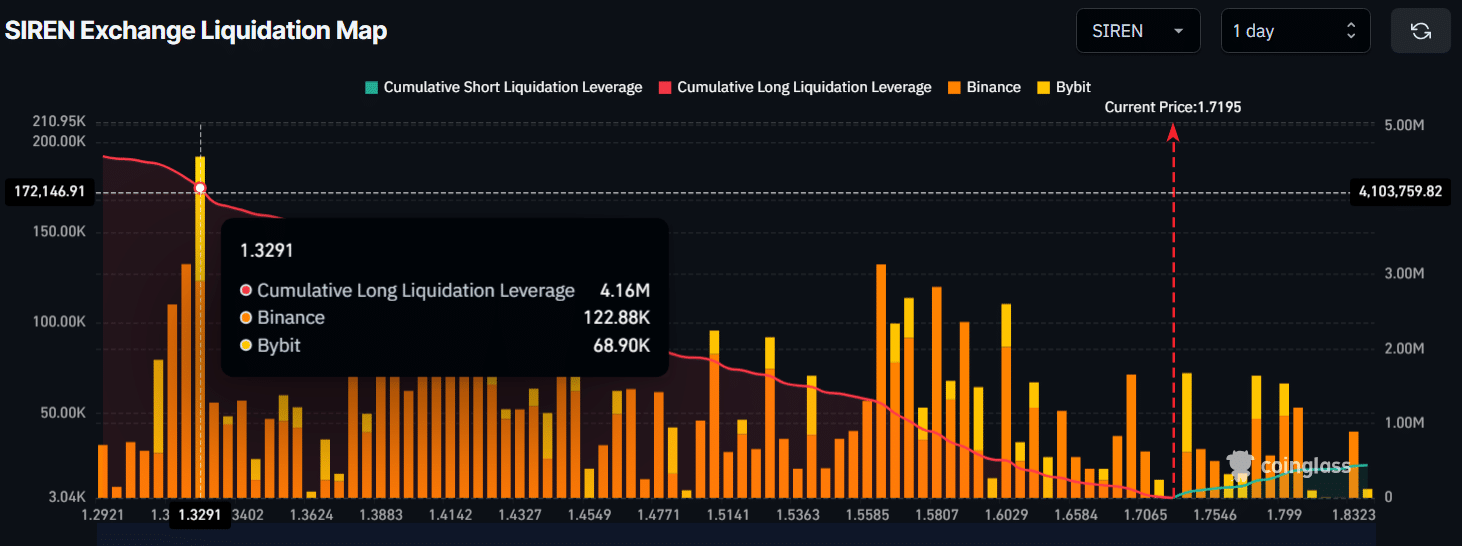
Task: Toggle Cumulative Short Liquidation Leverage legend series
Action: pos(503,87)
